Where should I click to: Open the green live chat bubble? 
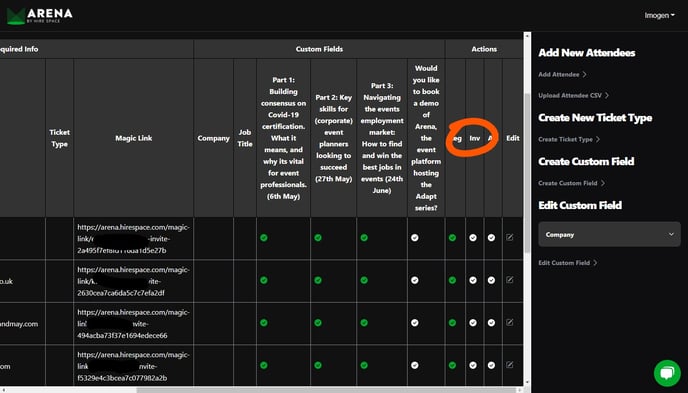click(x=667, y=373)
